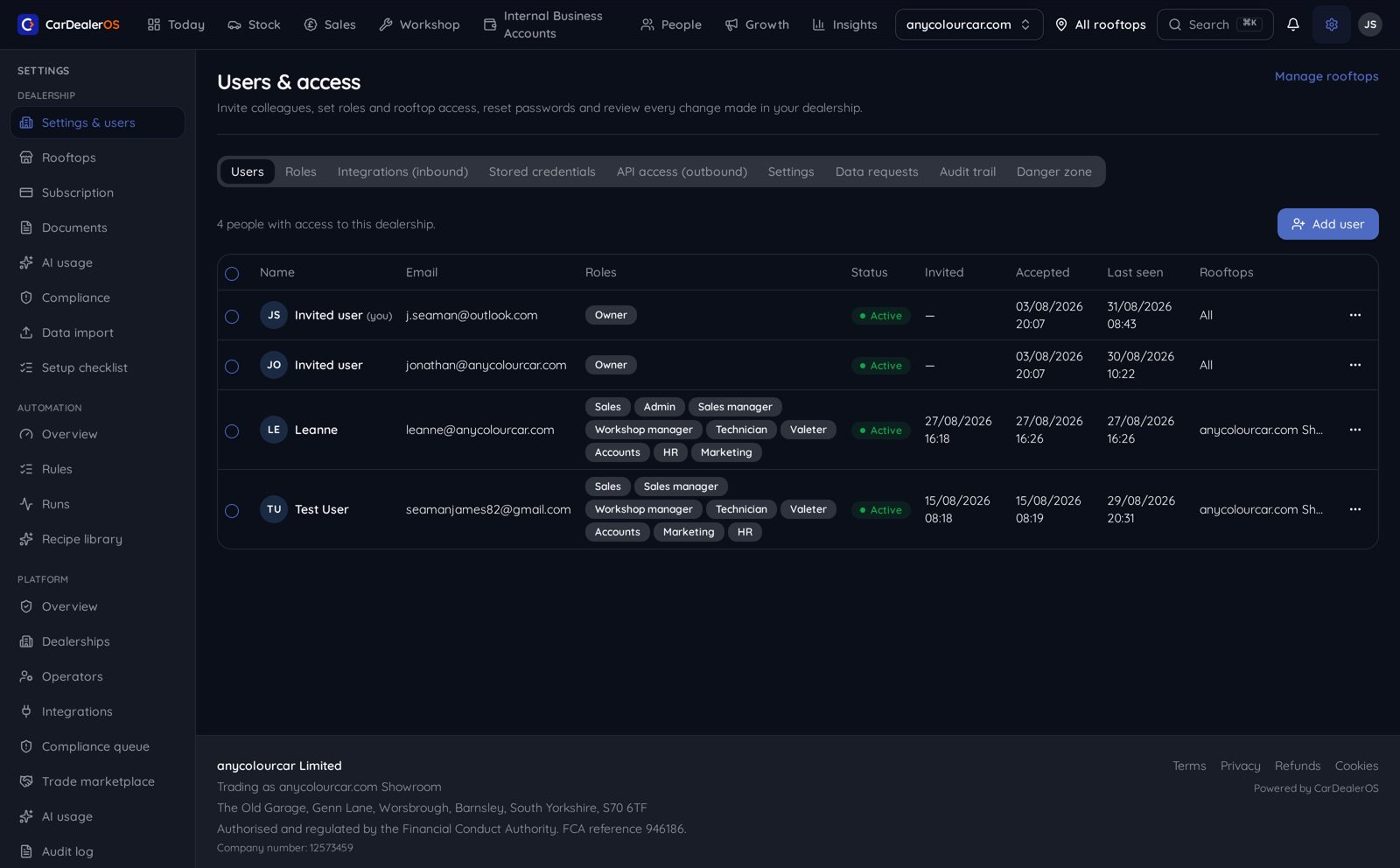The width and height of the screenshot is (1400, 868).
Task: Click the Growth megaphone icon
Action: 731,24
